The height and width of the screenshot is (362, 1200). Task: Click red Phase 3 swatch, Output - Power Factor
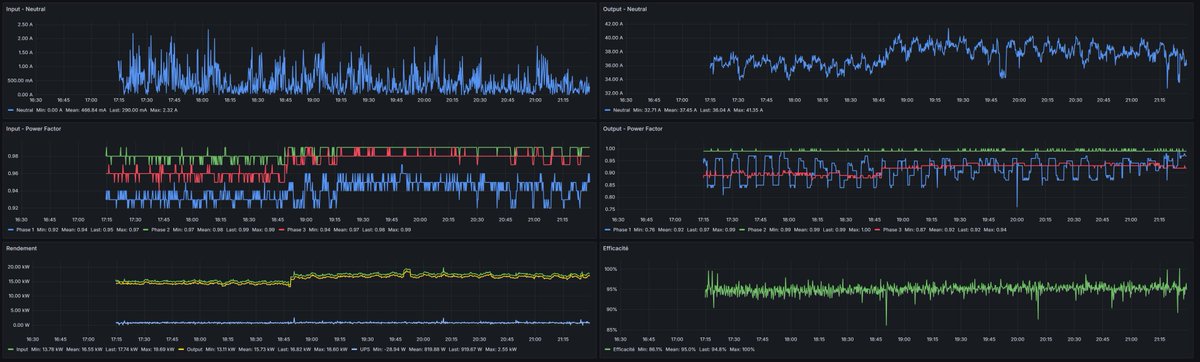click(877, 229)
